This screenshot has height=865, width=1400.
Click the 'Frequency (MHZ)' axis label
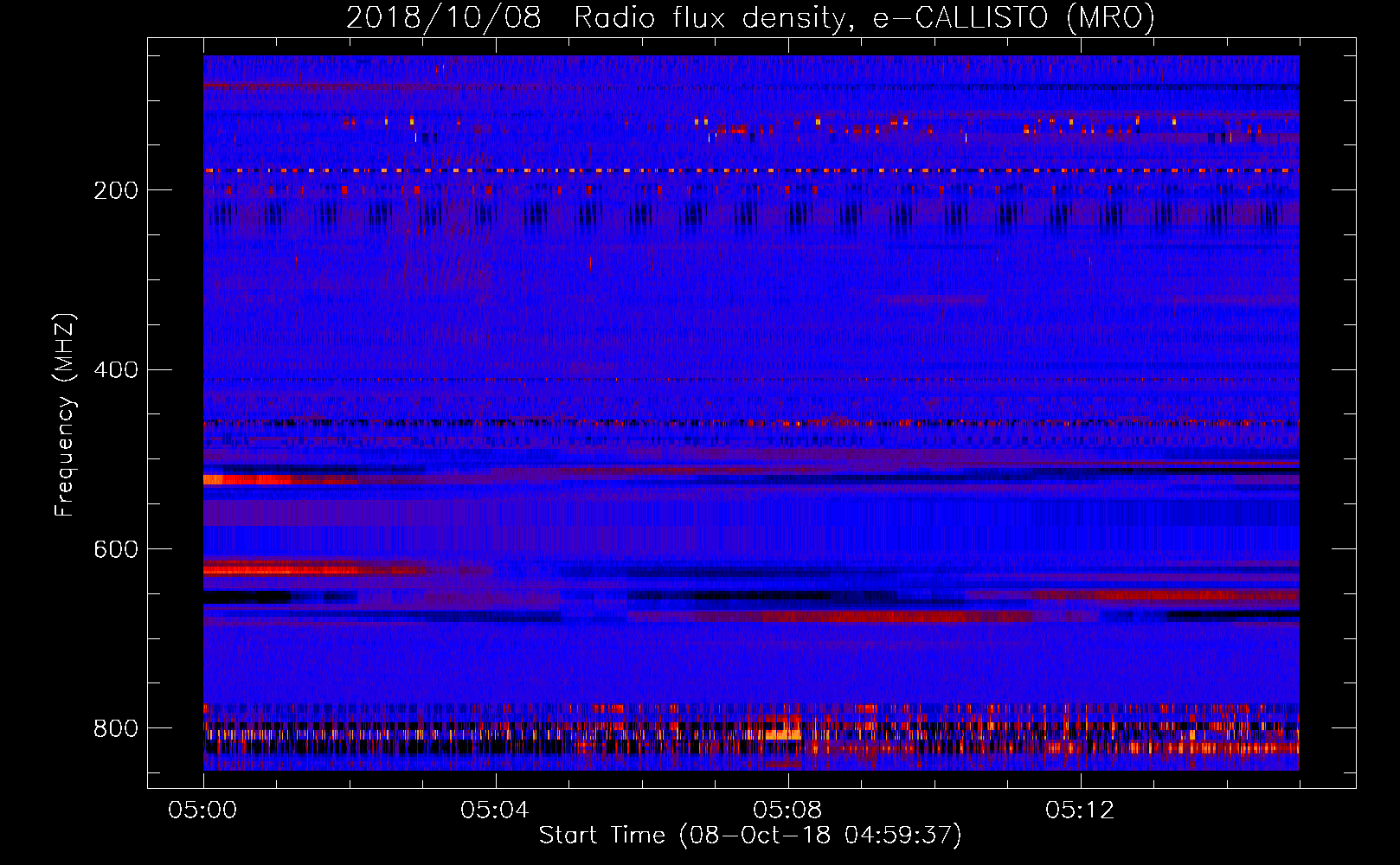pos(64,415)
